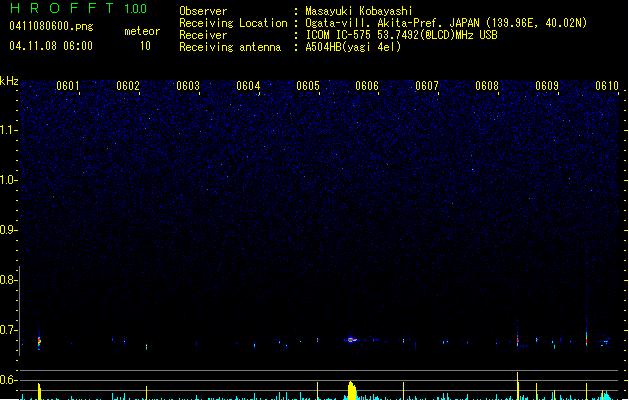Select the 0610 time marker

607,86
